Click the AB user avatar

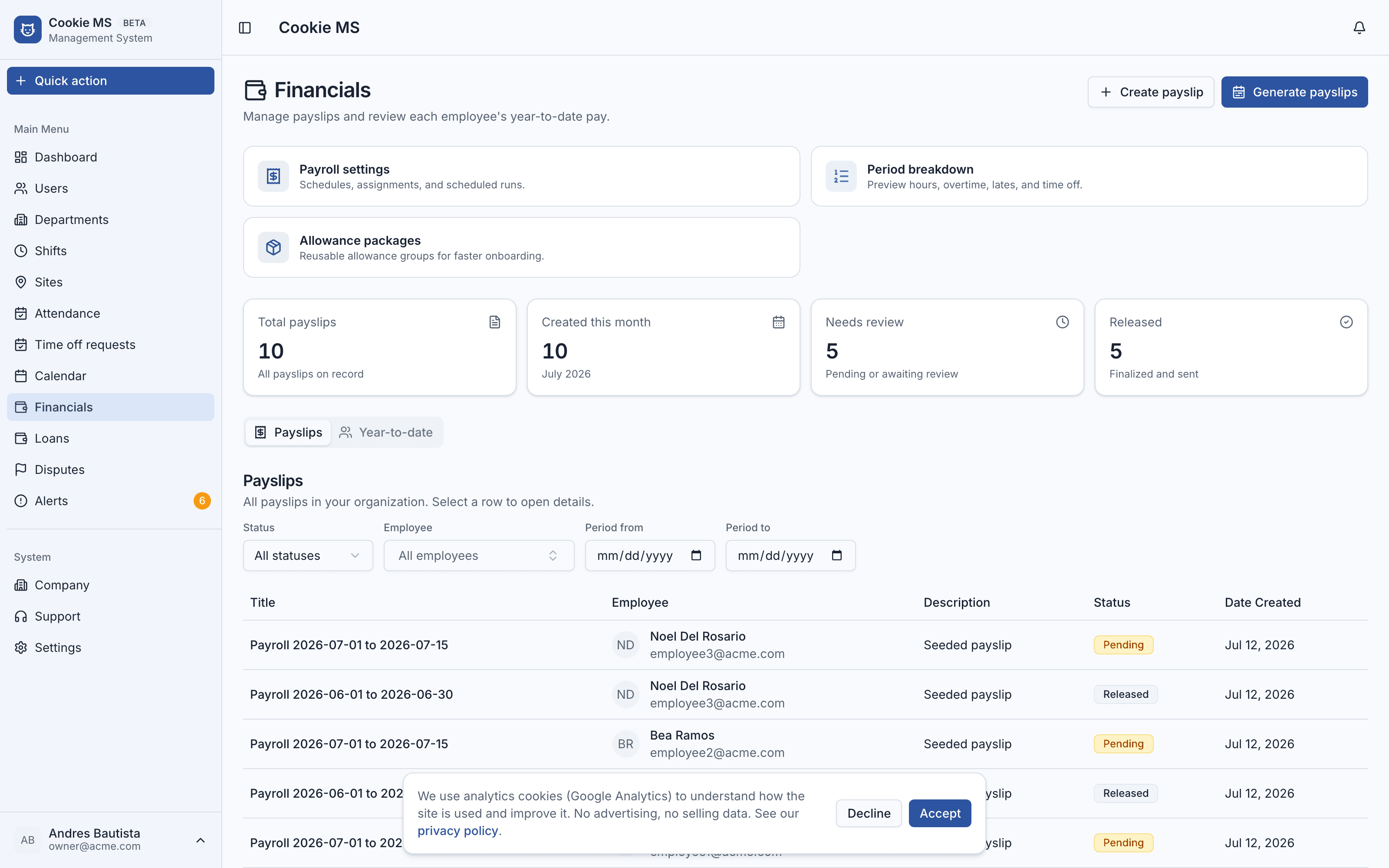pyautogui.click(x=27, y=840)
